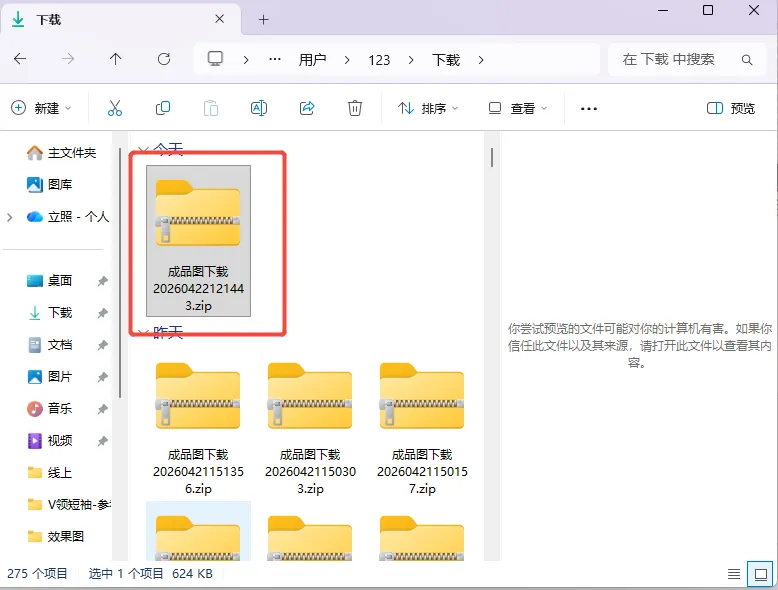Click 下载 in the breadcrumb path
This screenshot has height=590, width=778.
click(x=446, y=60)
